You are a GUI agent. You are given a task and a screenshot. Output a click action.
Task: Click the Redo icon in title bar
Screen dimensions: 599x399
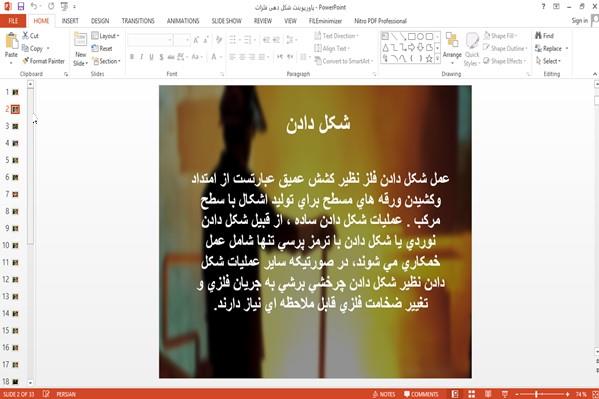(51, 6)
